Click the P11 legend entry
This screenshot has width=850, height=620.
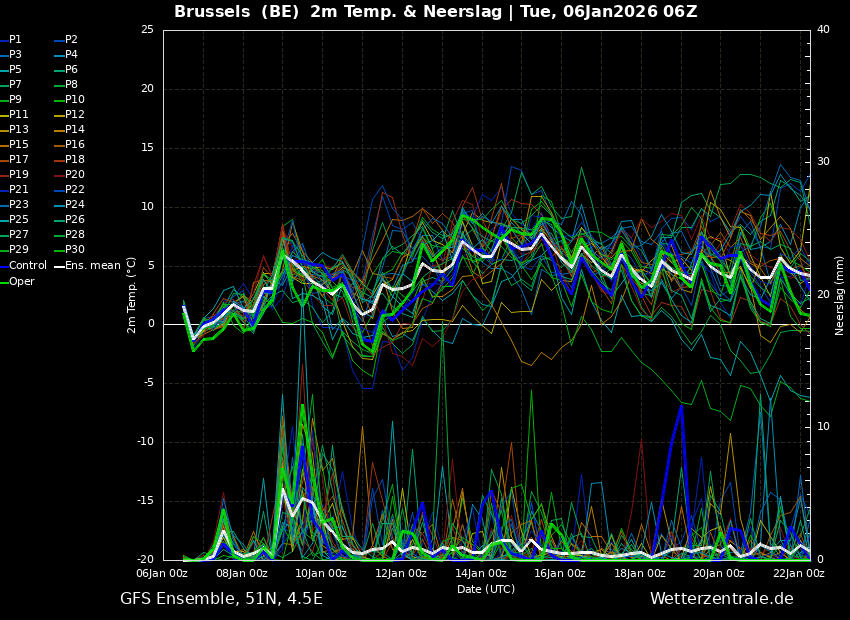coord(14,114)
